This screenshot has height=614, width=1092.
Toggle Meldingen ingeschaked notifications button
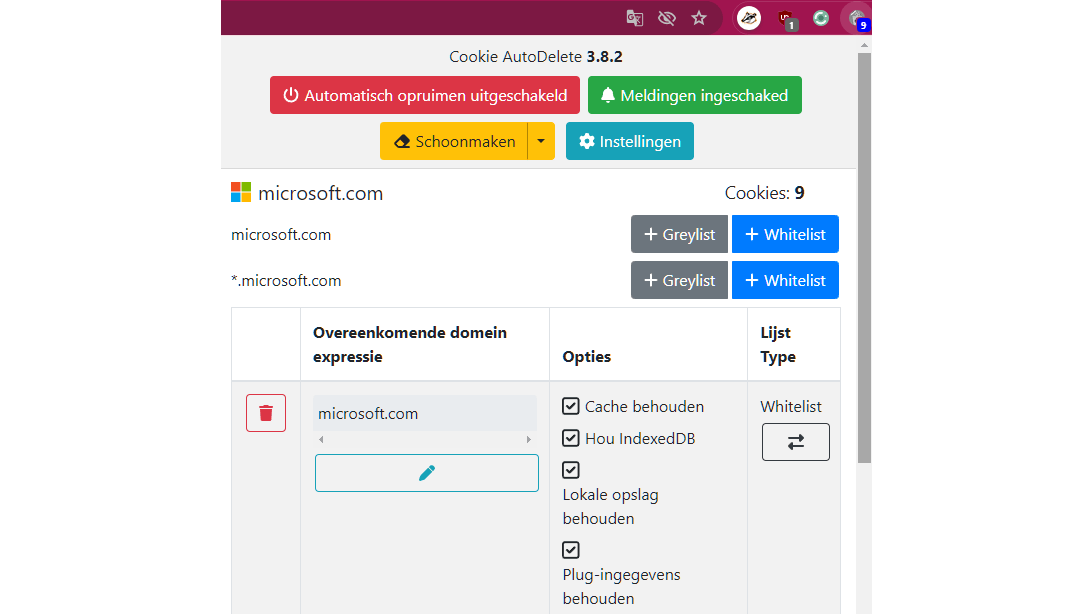(x=695, y=95)
